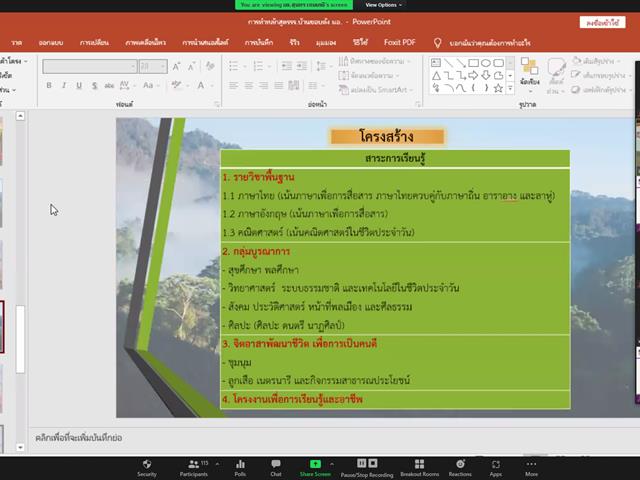Open the Foxit PDF ribbon tab
The height and width of the screenshot is (480, 640).
click(x=399, y=42)
